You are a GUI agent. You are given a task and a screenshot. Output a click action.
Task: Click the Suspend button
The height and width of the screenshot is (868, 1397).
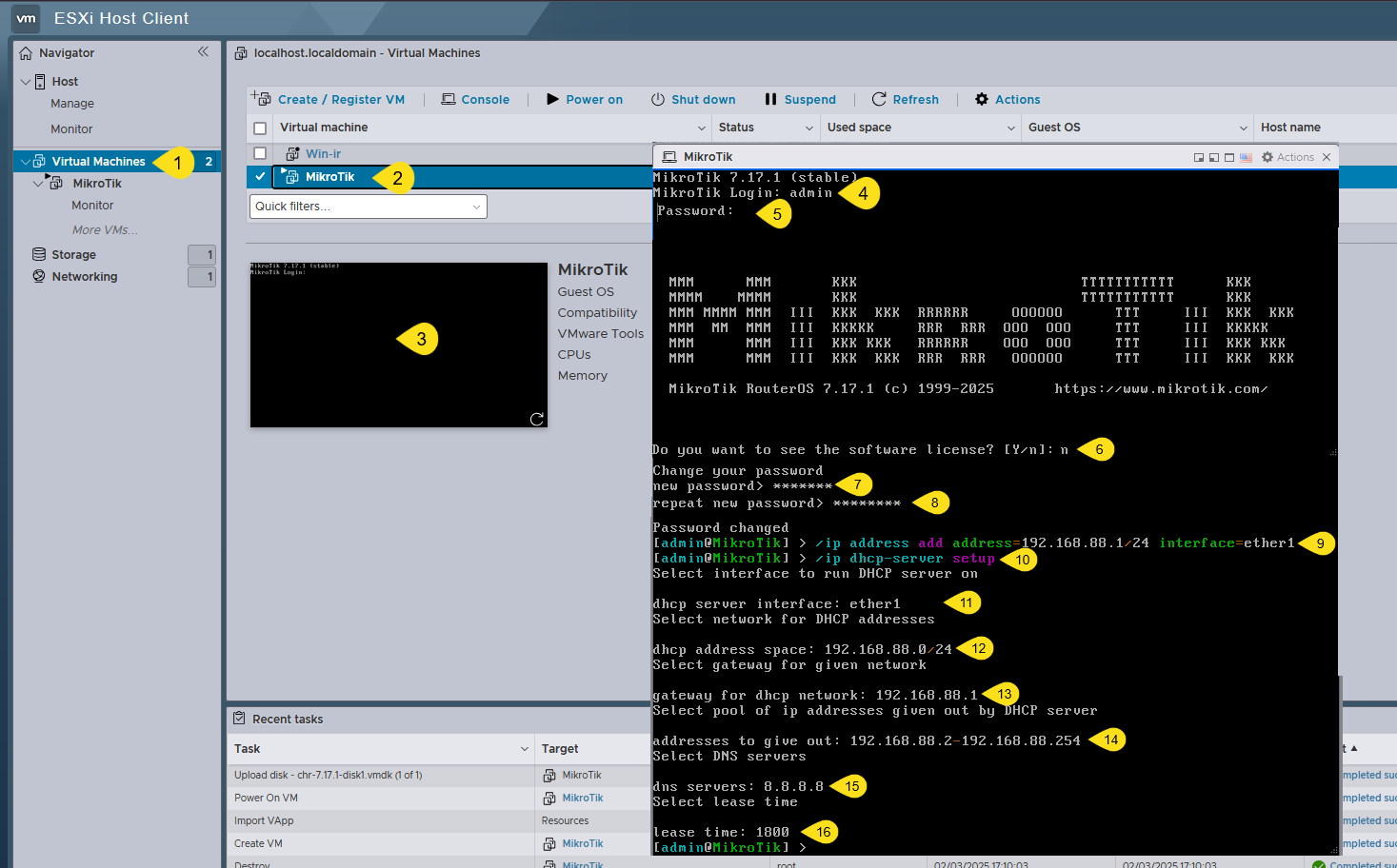(x=800, y=99)
